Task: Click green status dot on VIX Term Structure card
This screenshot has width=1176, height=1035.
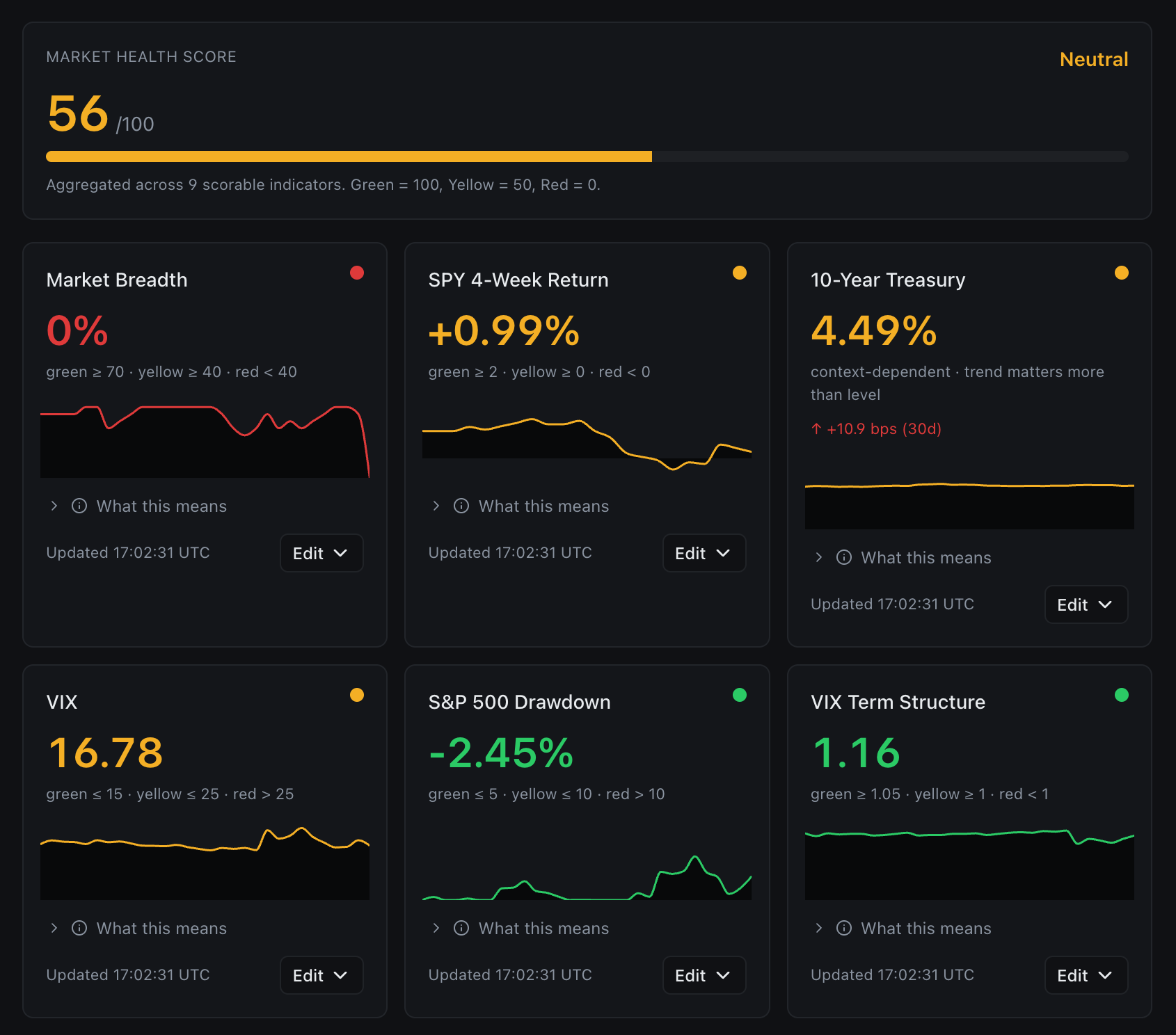Action: tap(1122, 695)
